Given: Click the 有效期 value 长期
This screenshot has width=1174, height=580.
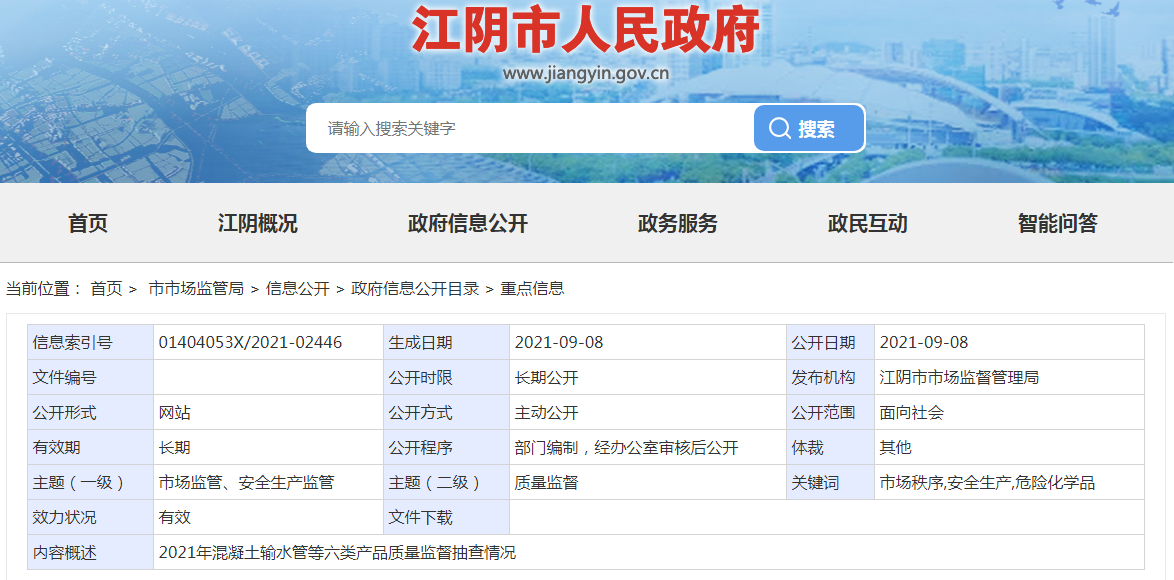Looking at the screenshot, I should coord(174,448).
